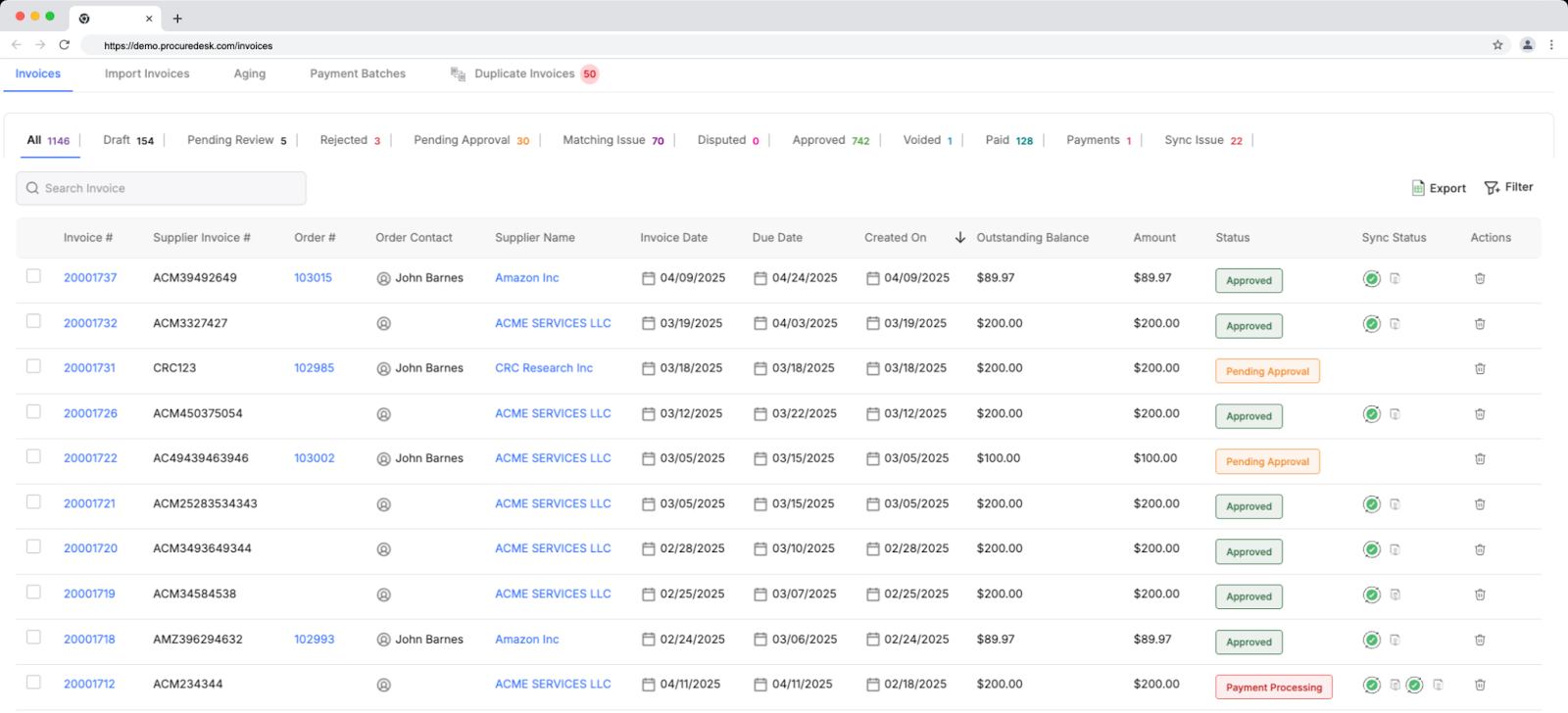Show Sync Issue invoices tab
This screenshot has height=713, width=1568.
coord(1203,140)
